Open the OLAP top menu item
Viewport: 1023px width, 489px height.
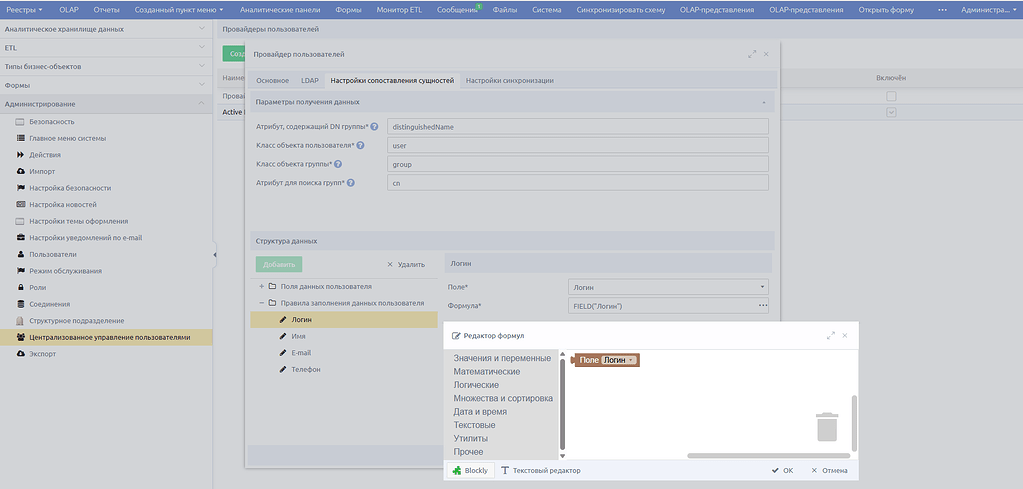point(69,10)
